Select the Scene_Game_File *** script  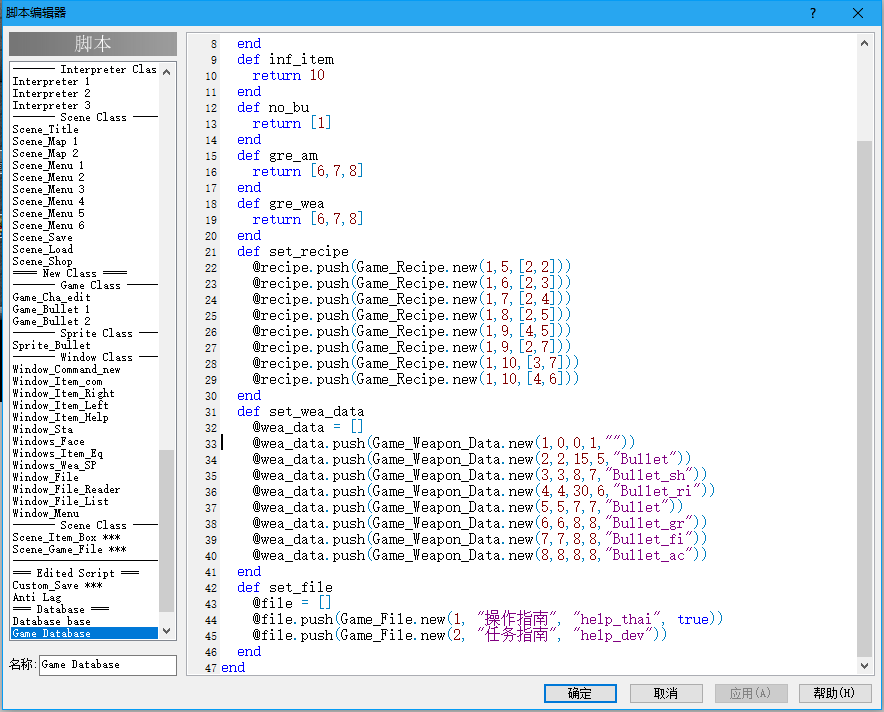pos(69,549)
